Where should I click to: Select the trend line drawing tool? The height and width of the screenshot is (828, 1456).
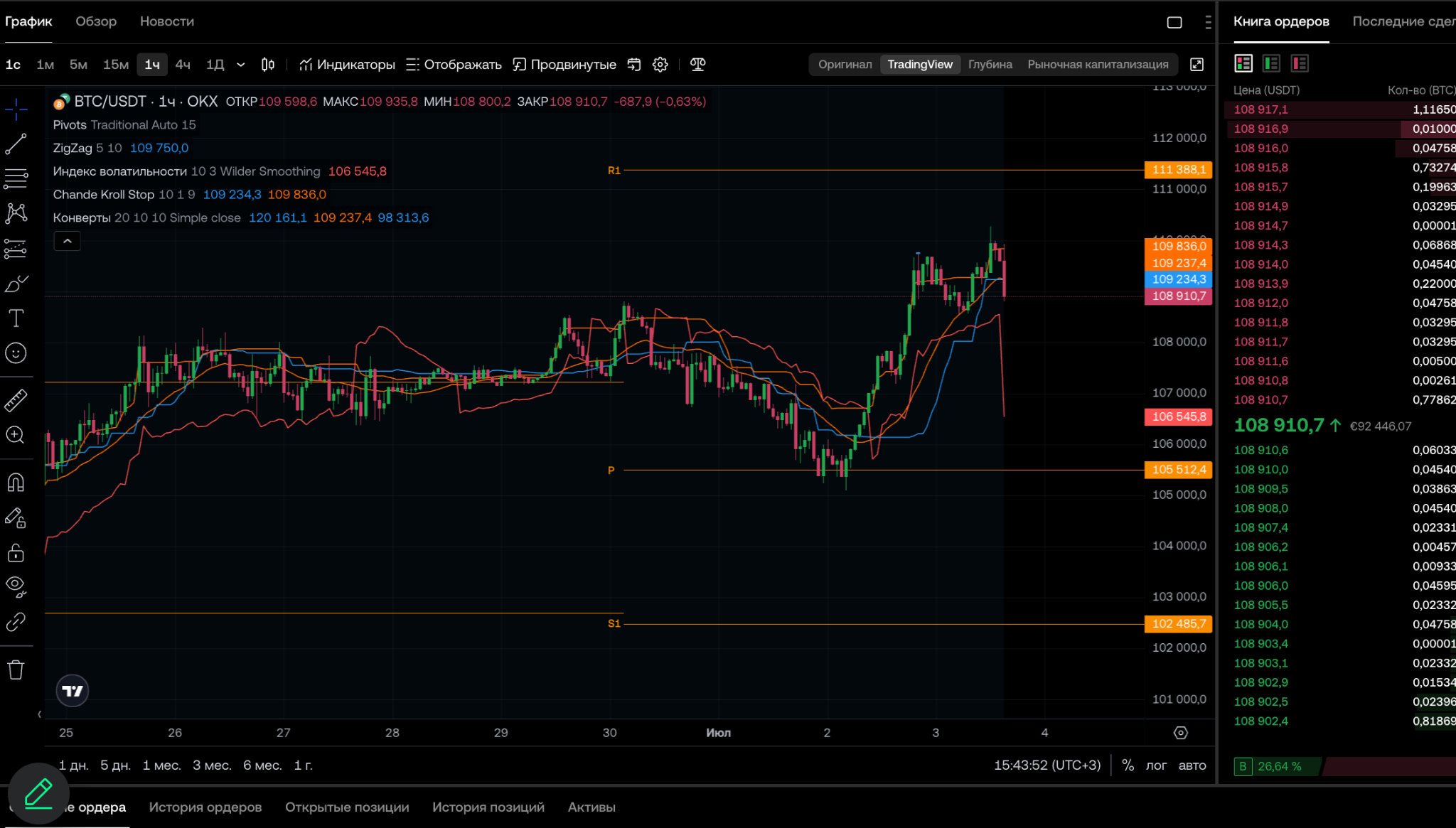16,144
